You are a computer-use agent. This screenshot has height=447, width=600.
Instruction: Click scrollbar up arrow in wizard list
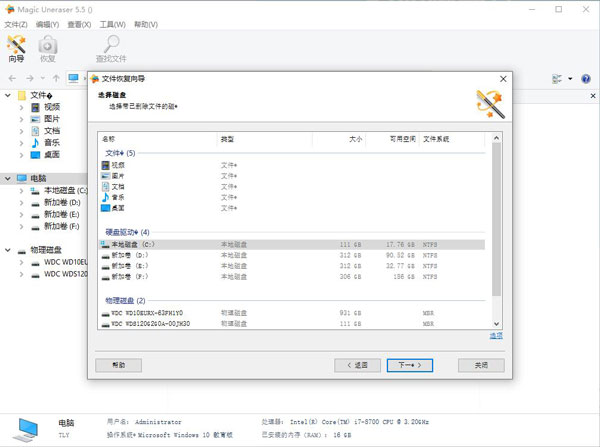pyautogui.click(x=496, y=138)
